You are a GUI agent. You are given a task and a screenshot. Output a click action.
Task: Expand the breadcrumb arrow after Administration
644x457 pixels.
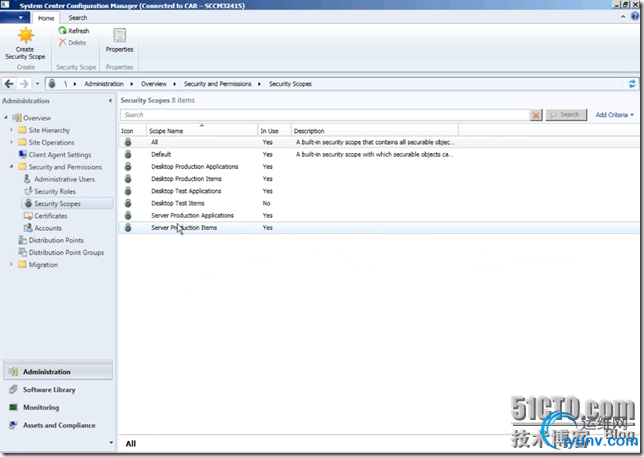click(132, 84)
